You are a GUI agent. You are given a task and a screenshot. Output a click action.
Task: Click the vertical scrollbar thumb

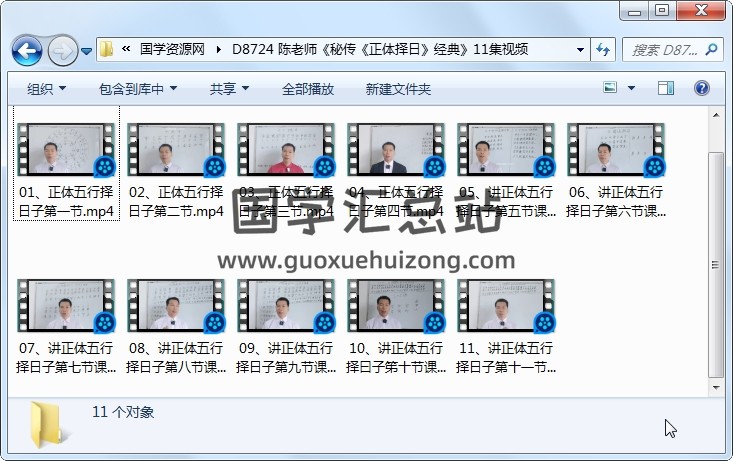(716, 265)
